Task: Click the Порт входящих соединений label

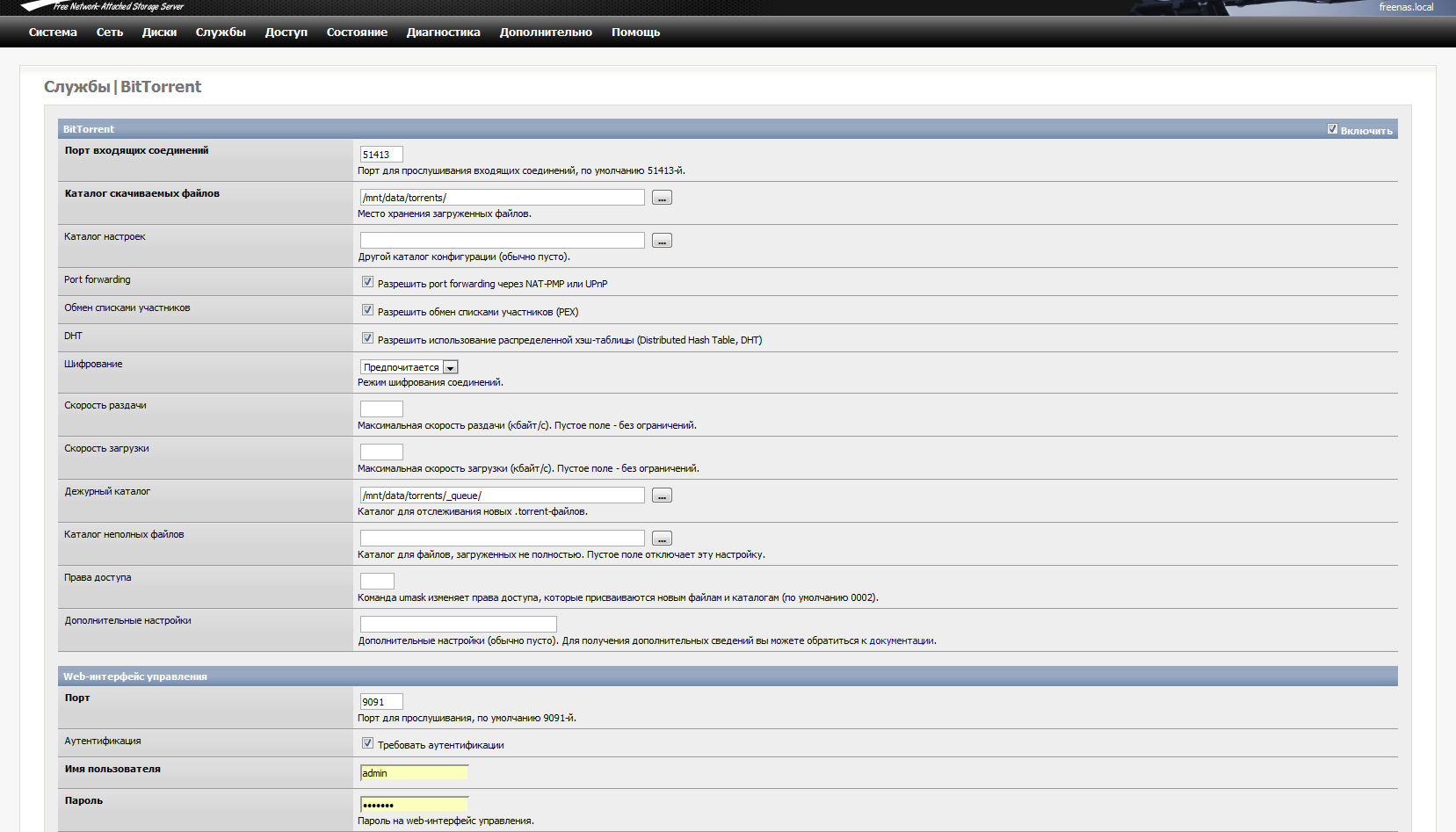Action: pyautogui.click(x=136, y=150)
